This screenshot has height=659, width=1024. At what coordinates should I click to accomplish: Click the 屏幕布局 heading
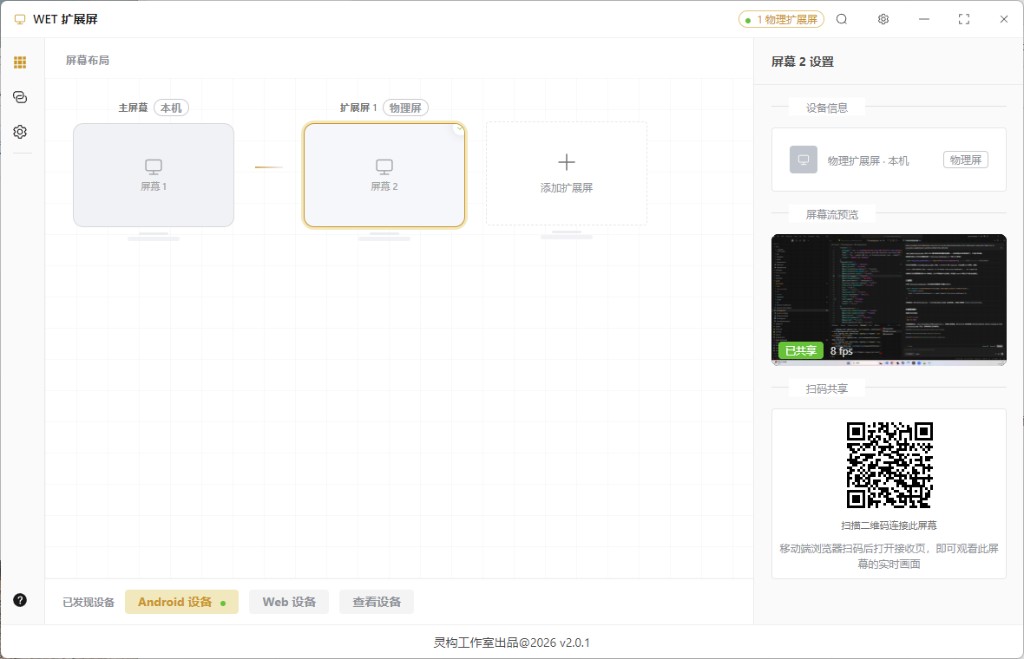(88, 60)
